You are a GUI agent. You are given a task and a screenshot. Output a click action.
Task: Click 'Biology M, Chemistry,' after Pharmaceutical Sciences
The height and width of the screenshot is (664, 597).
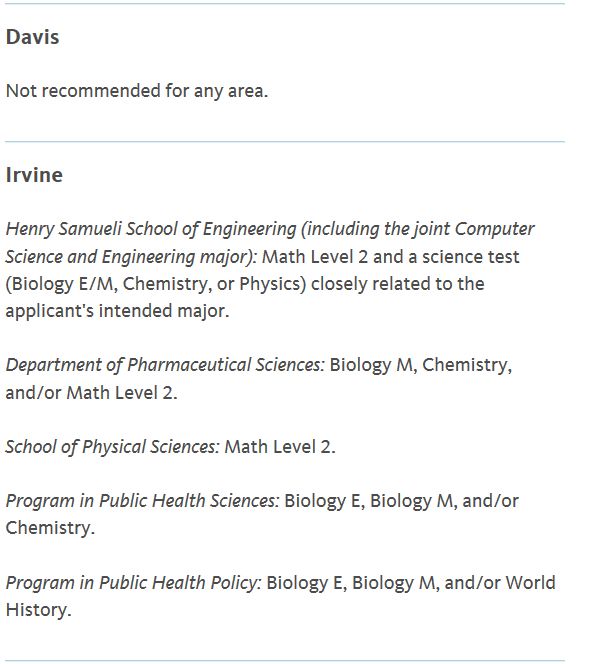[x=421, y=365]
